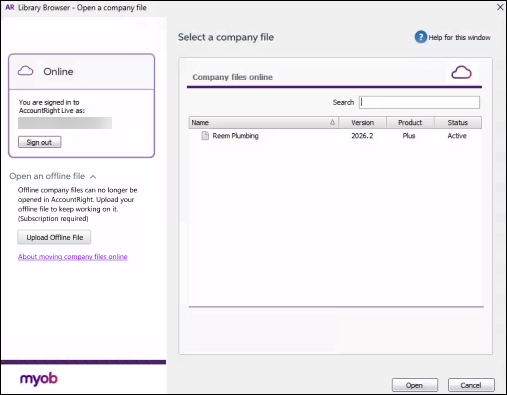Click the Online panel heading
Viewport: 507px width, 395px height.
coord(58,71)
